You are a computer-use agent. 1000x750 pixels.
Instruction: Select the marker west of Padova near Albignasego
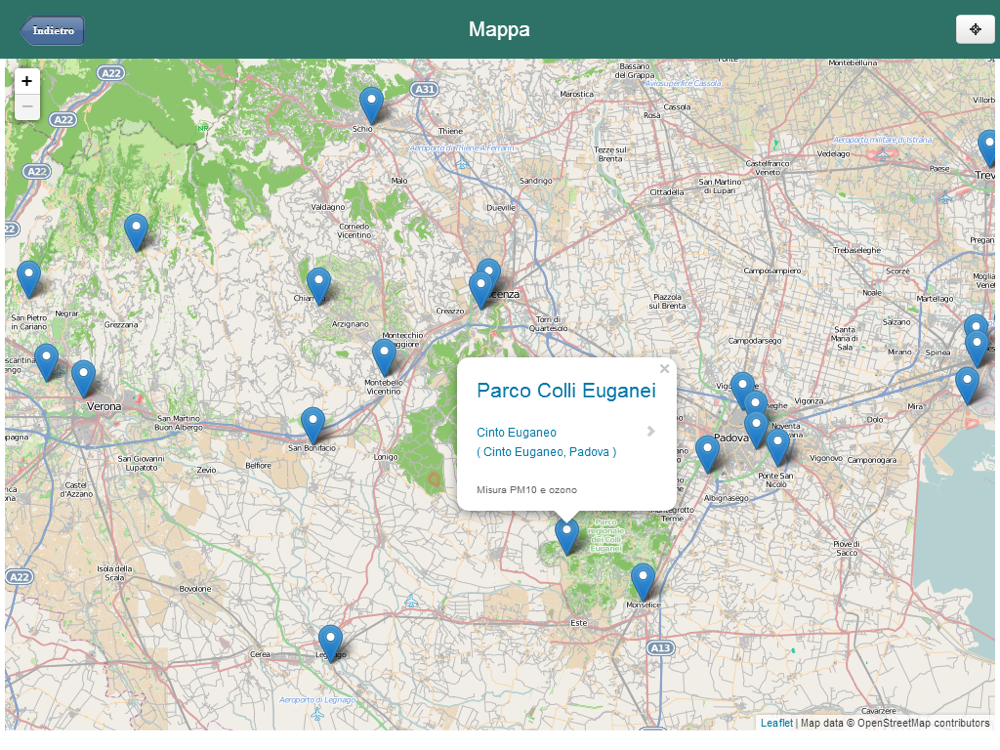pyautogui.click(x=707, y=454)
